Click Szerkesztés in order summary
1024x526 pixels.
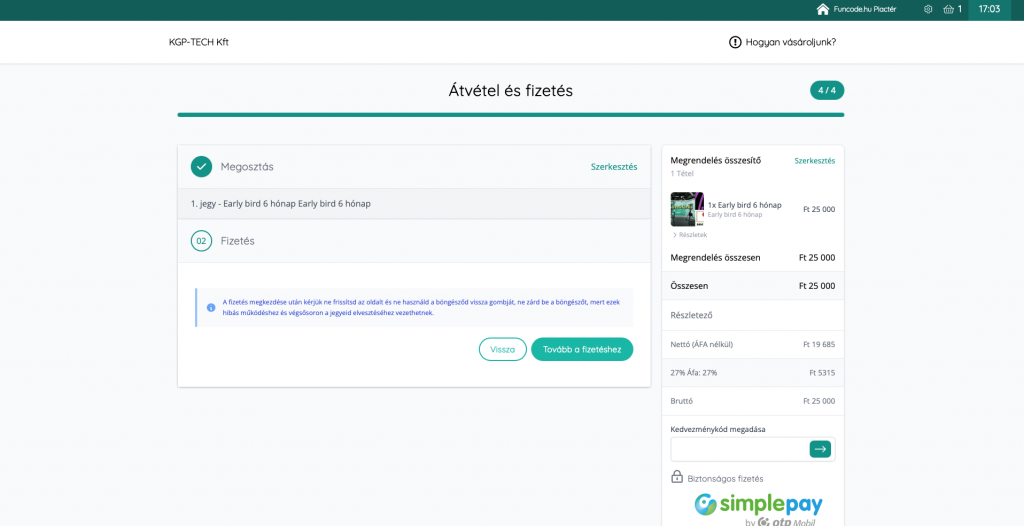click(814, 161)
